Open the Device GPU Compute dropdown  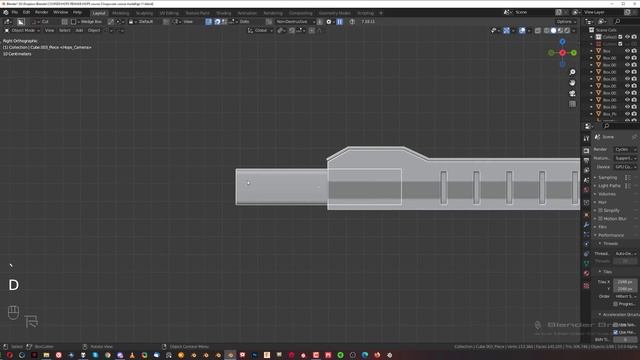(626, 167)
